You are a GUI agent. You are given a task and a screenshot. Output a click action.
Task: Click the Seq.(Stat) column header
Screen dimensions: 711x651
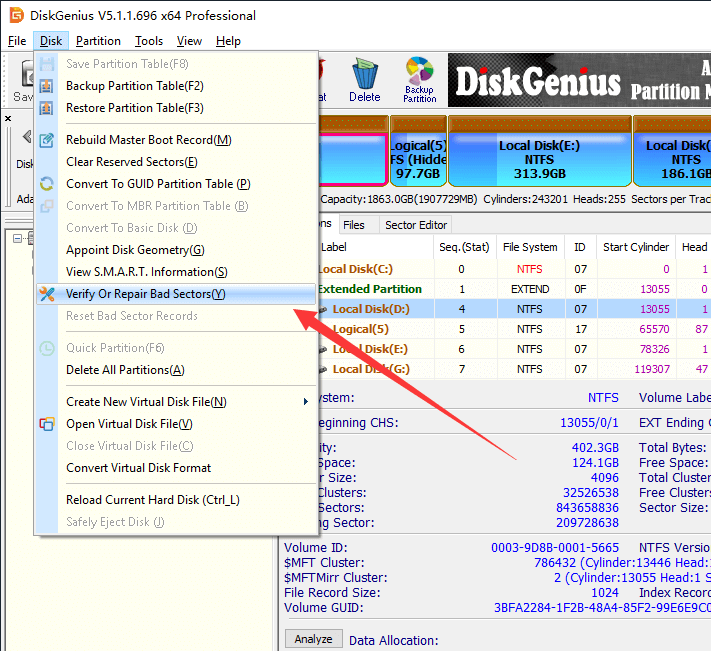464,247
